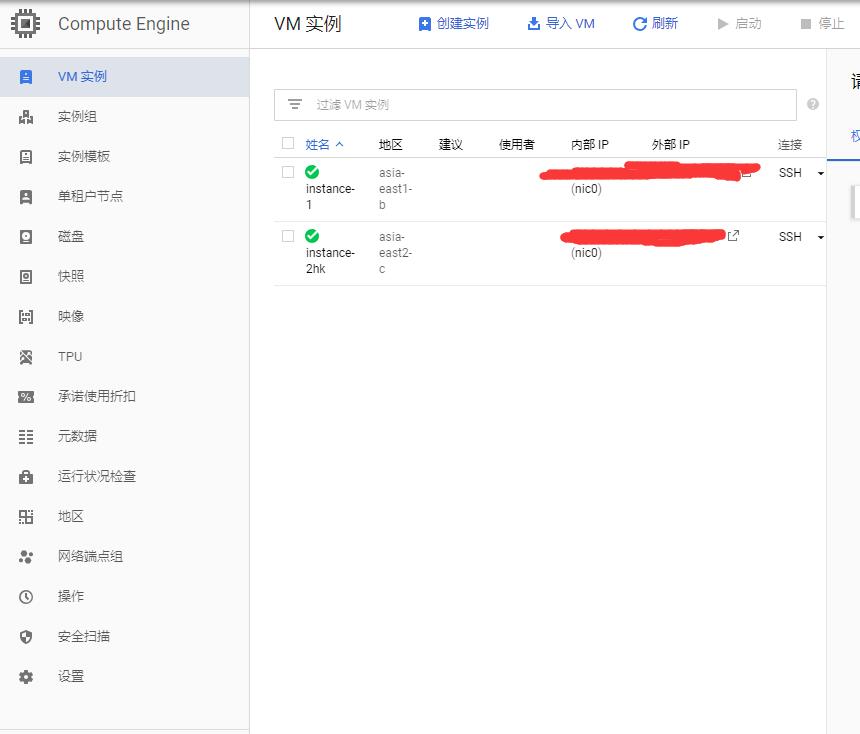Connect via SSH to instance-2hk
860x734 pixels.
(790, 237)
